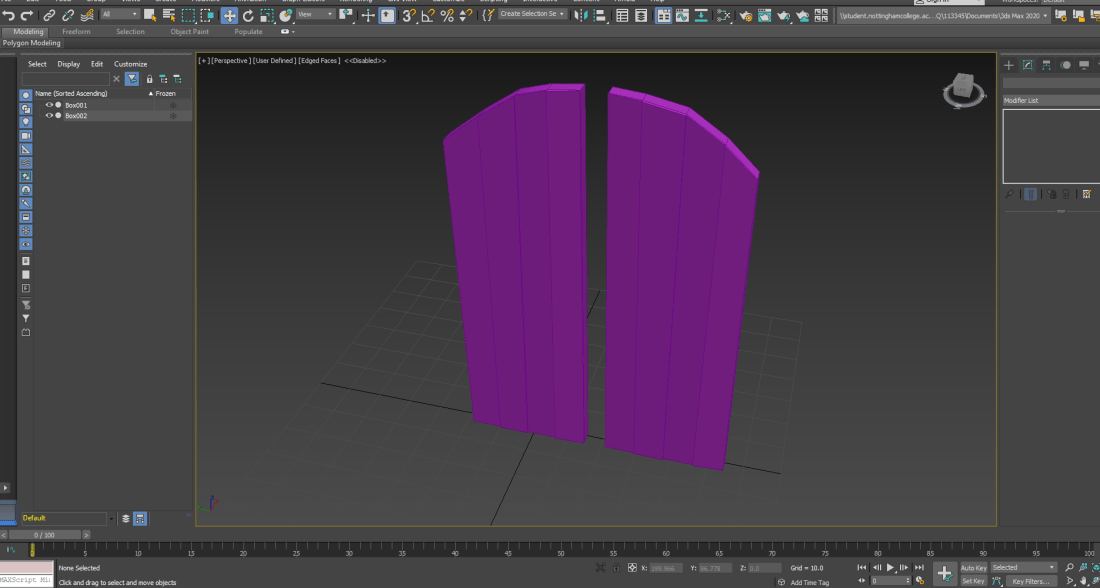Click the Angle Snap toggle icon
1100x588 pixels.
pyautogui.click(x=428, y=15)
